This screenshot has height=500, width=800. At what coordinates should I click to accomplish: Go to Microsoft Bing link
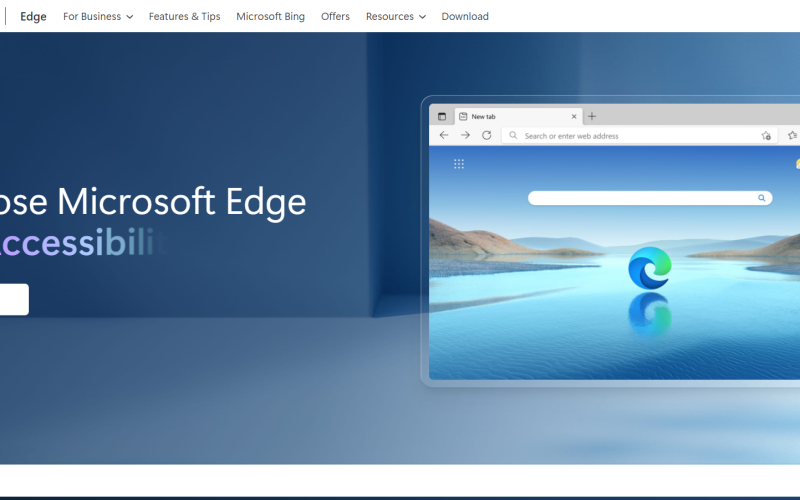tap(270, 16)
